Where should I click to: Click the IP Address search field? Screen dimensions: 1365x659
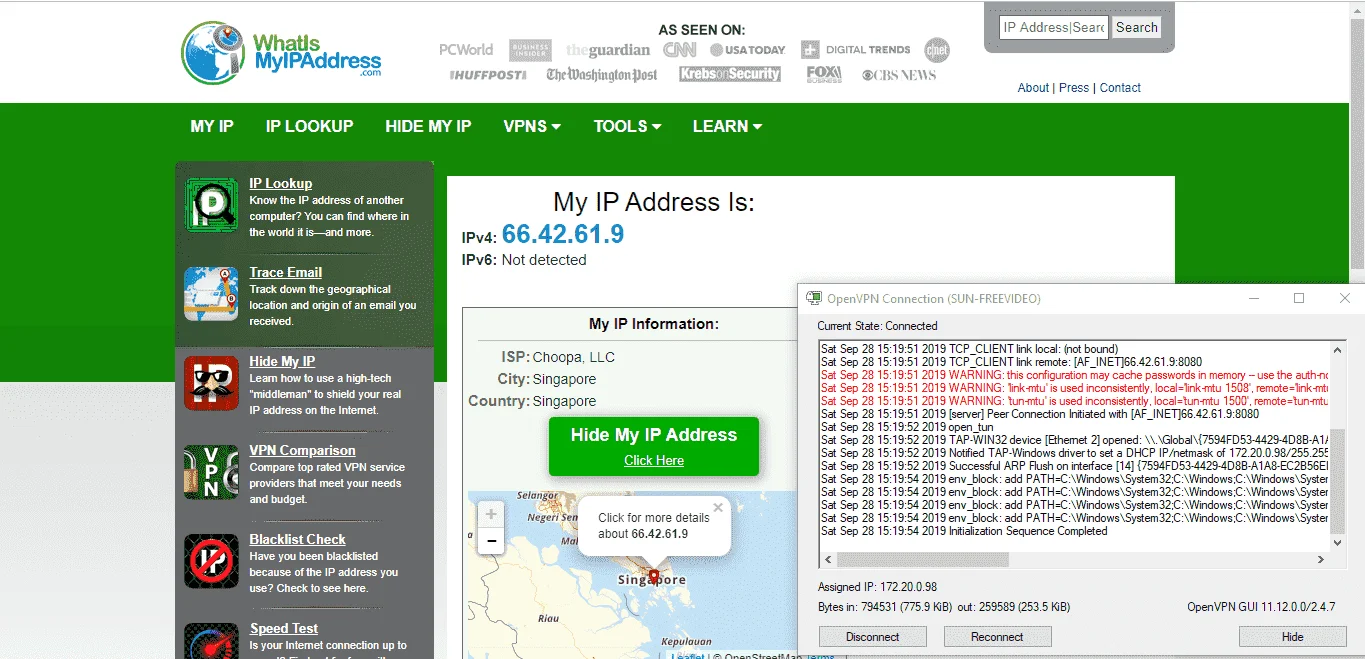(x=1053, y=27)
